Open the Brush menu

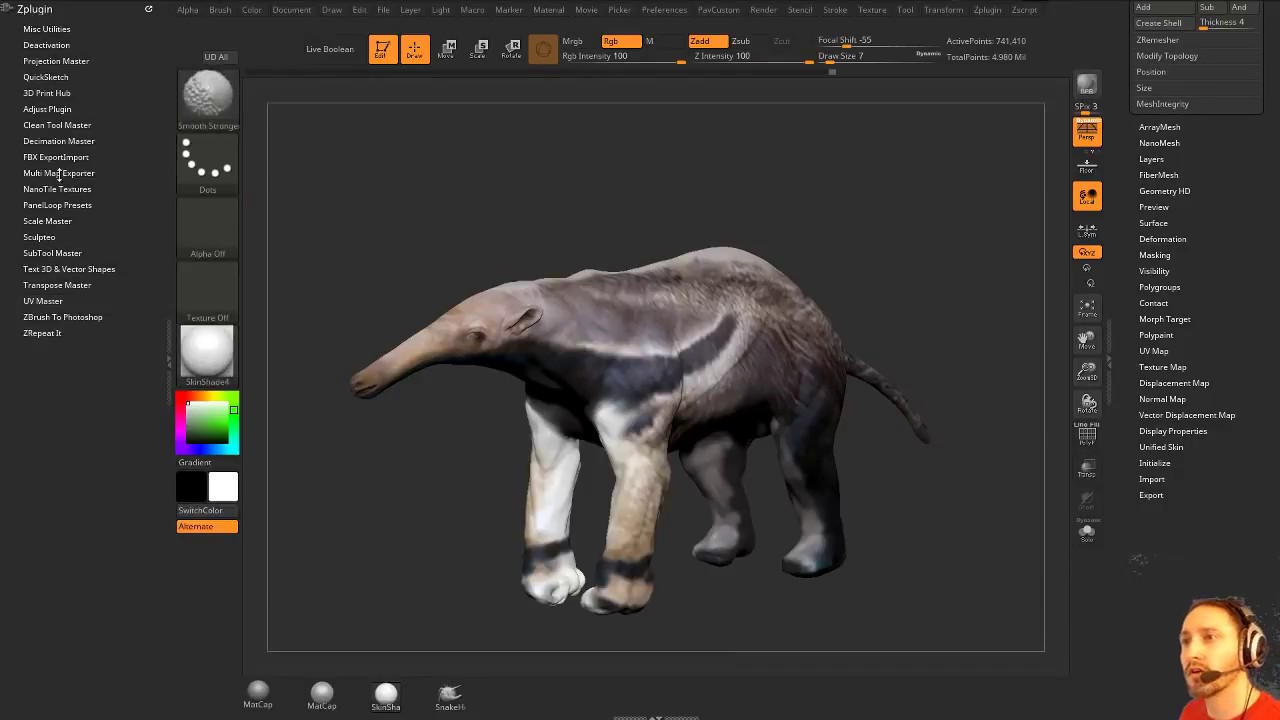[x=220, y=10]
